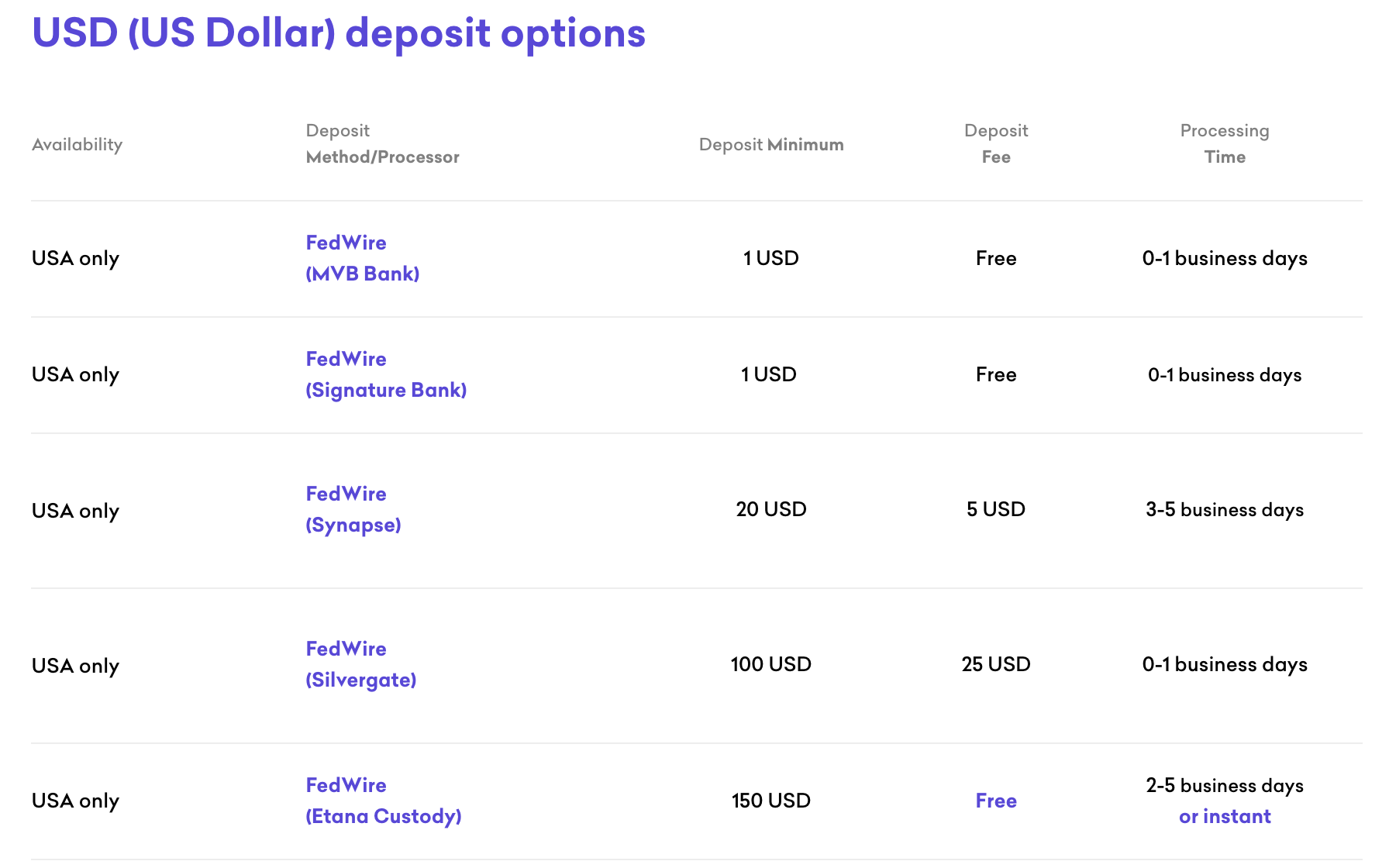The width and height of the screenshot is (1389, 868).
Task: Click the purple Free fee link
Action: (996, 801)
